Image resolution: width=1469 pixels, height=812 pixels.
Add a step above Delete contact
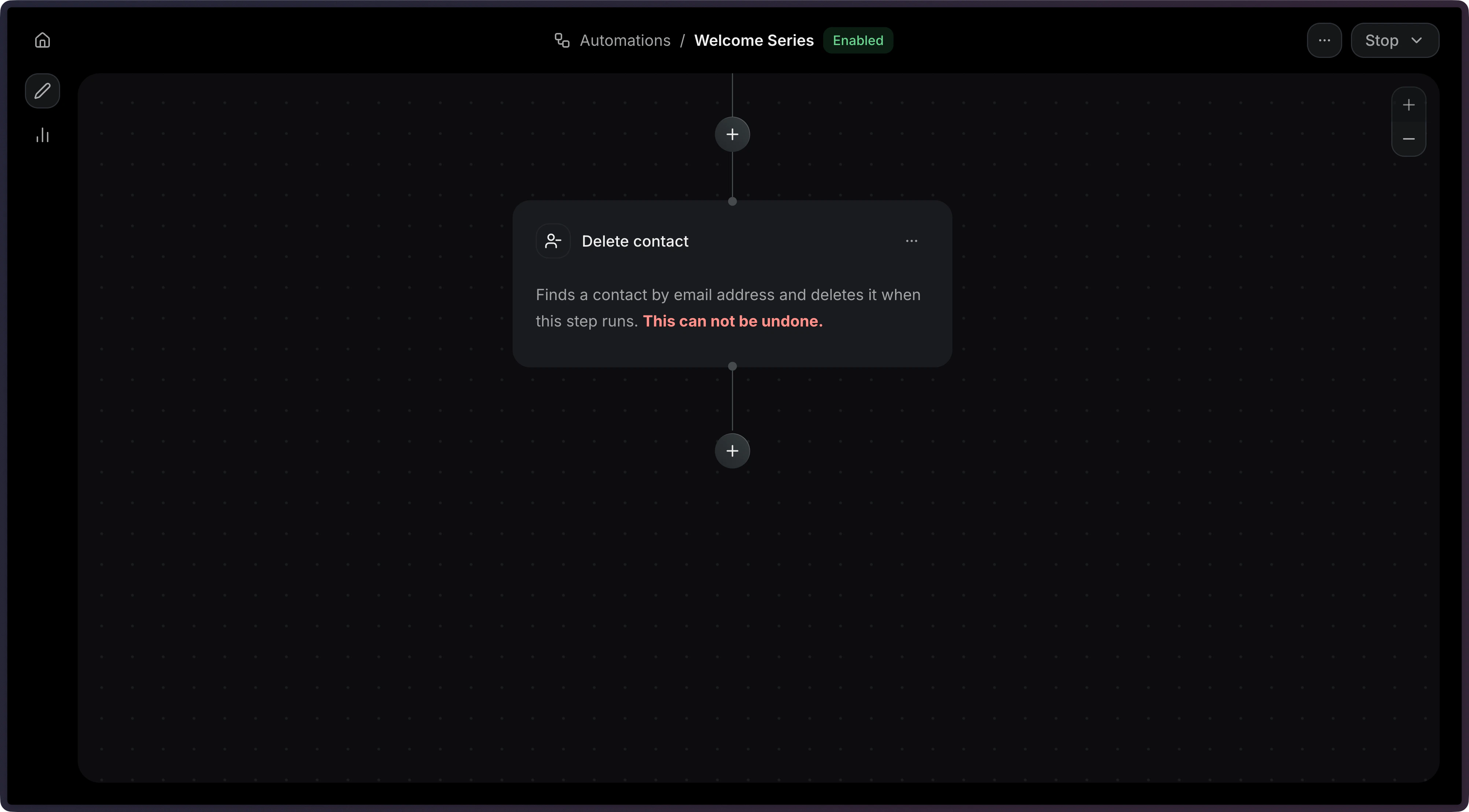pyautogui.click(x=732, y=134)
